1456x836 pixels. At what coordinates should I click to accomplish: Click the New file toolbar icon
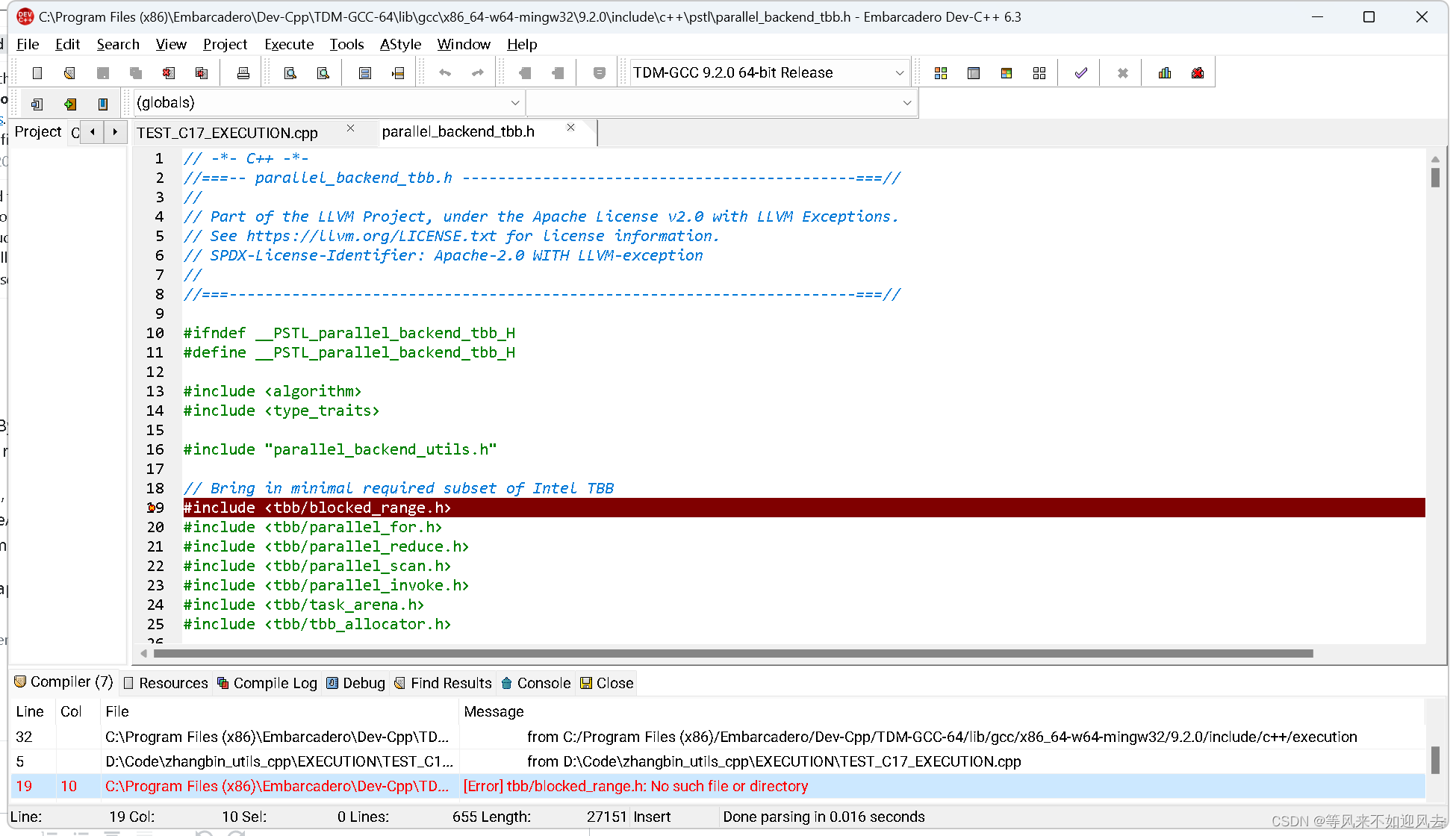click(x=37, y=73)
